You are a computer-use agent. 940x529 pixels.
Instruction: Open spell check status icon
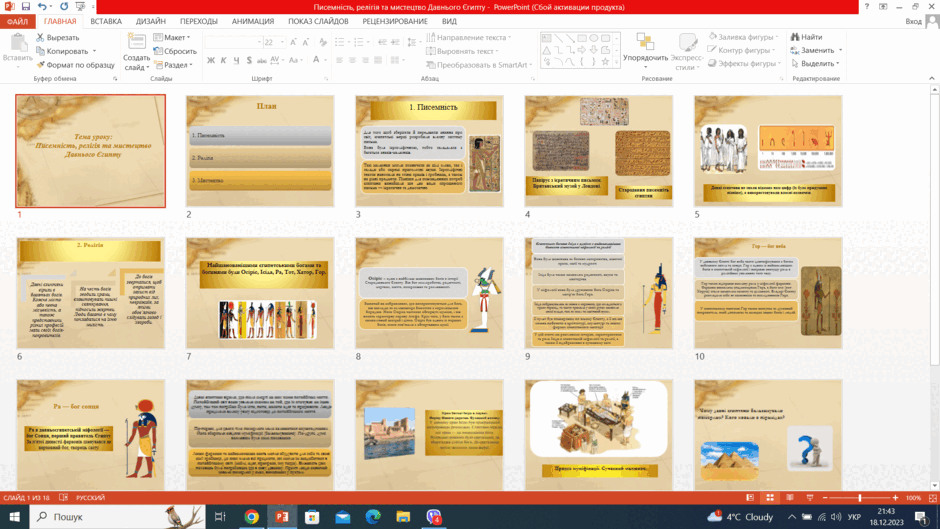click(x=64, y=498)
